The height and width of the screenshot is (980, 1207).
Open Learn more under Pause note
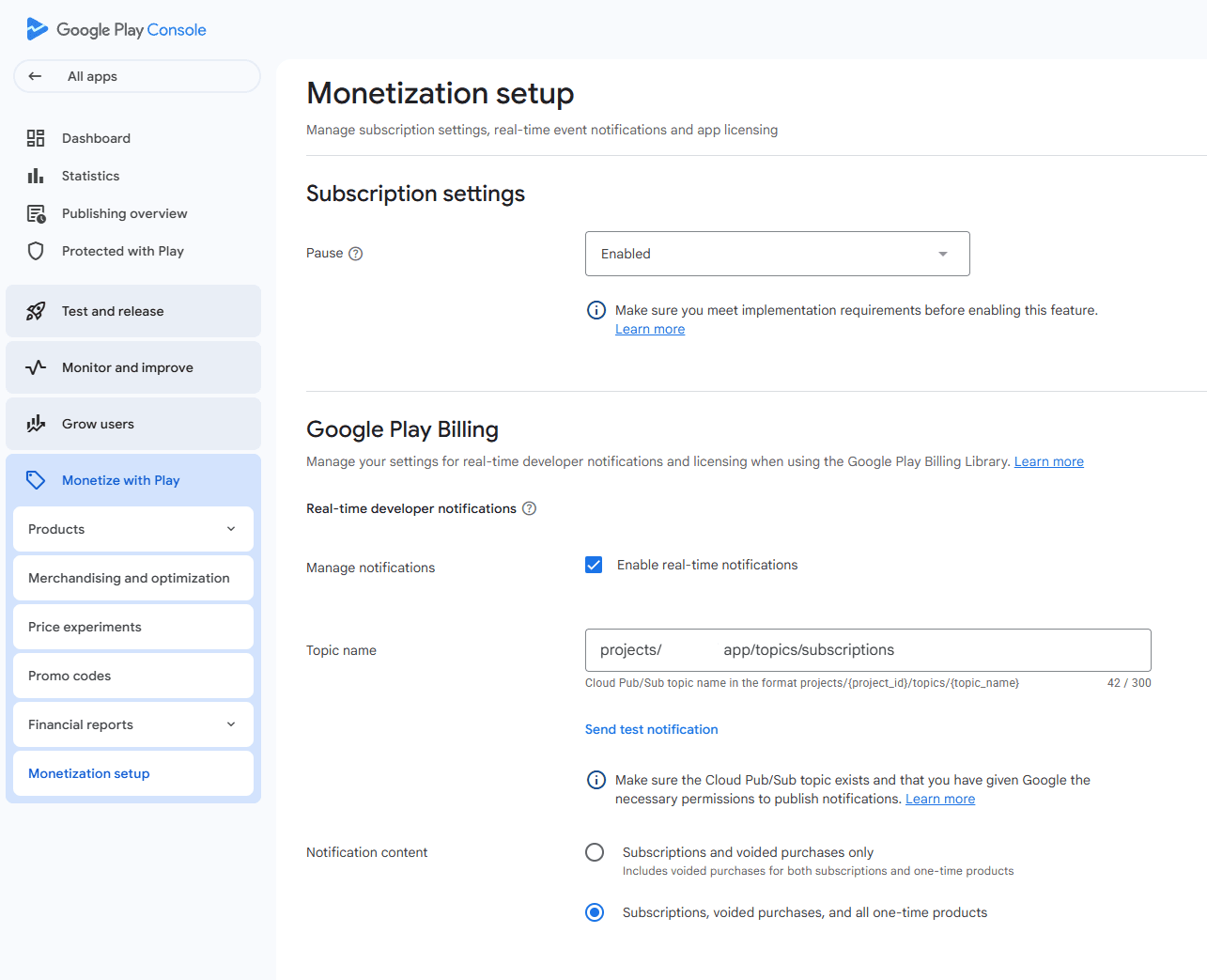click(x=650, y=329)
